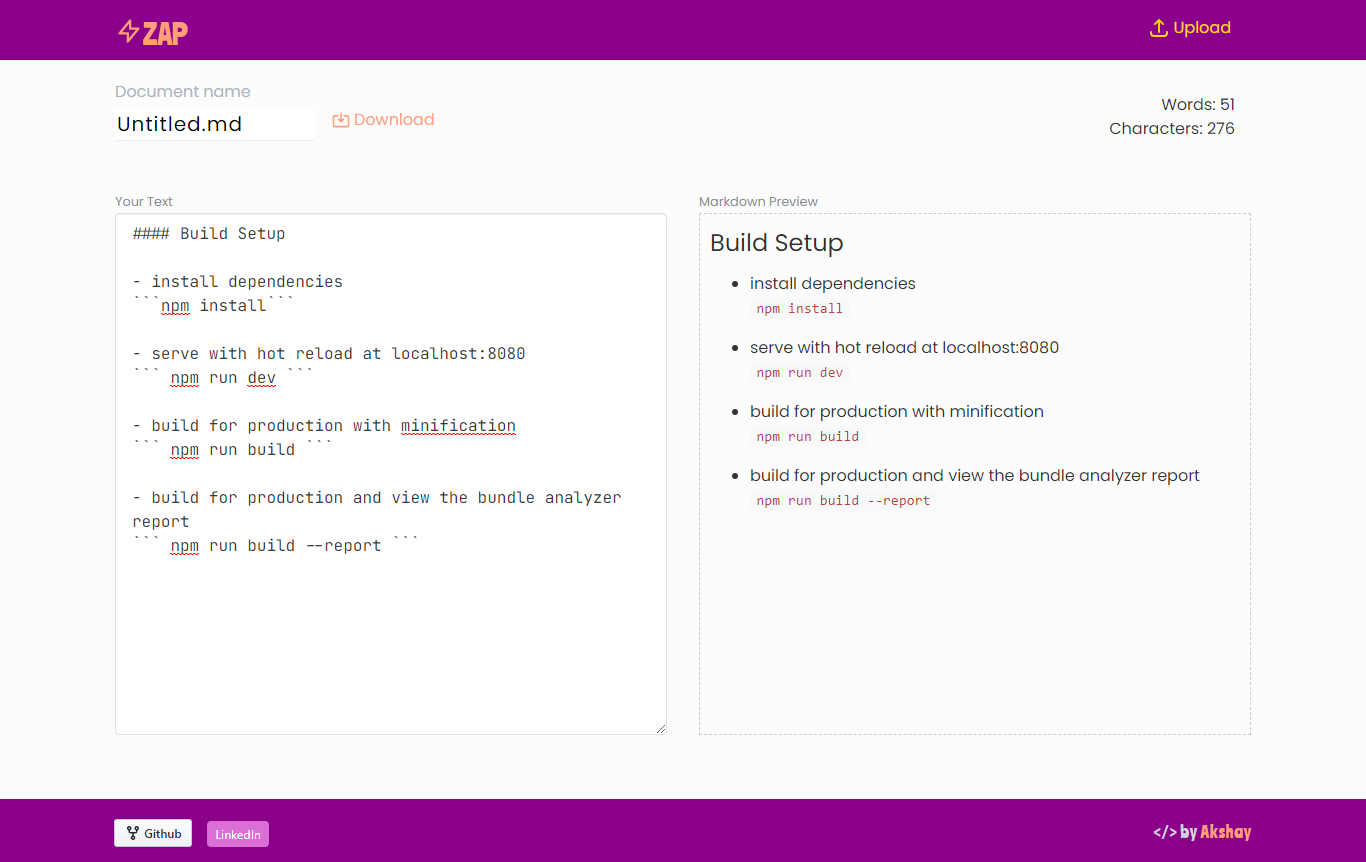Viewport: 1366px width, 862px height.
Task: Click 'npm install' code snippet in preview
Action: click(800, 309)
